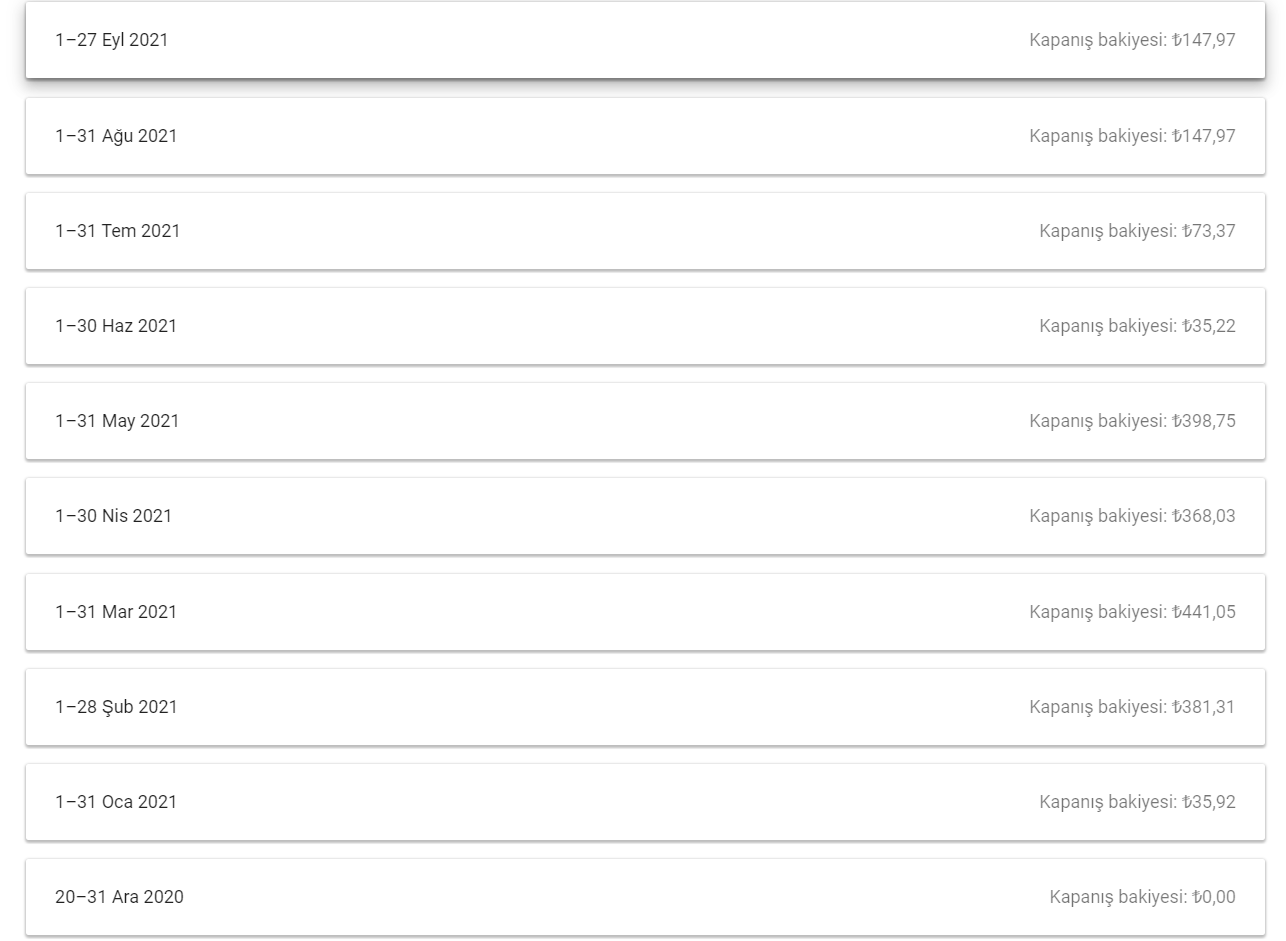This screenshot has height=941, width=1286.
Task: Select the Kapanış bakiyesi ₺441,05 text
Action: tap(1132, 612)
